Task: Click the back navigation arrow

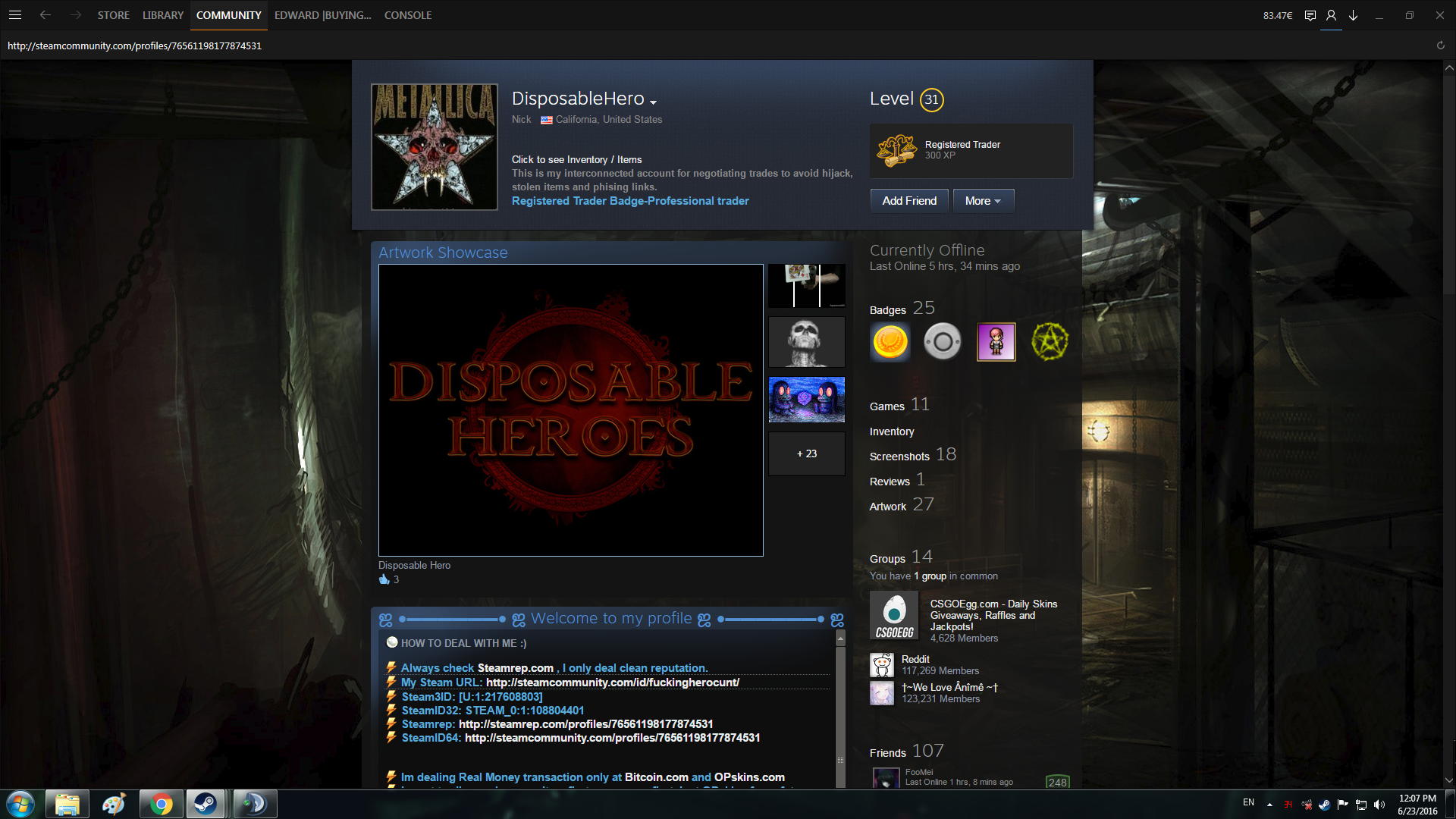Action: tap(45, 15)
